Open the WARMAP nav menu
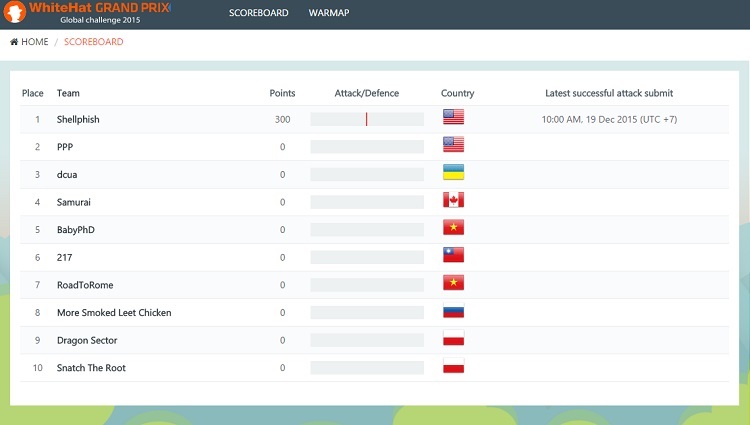Image resolution: width=750 pixels, height=425 pixels. (x=329, y=13)
